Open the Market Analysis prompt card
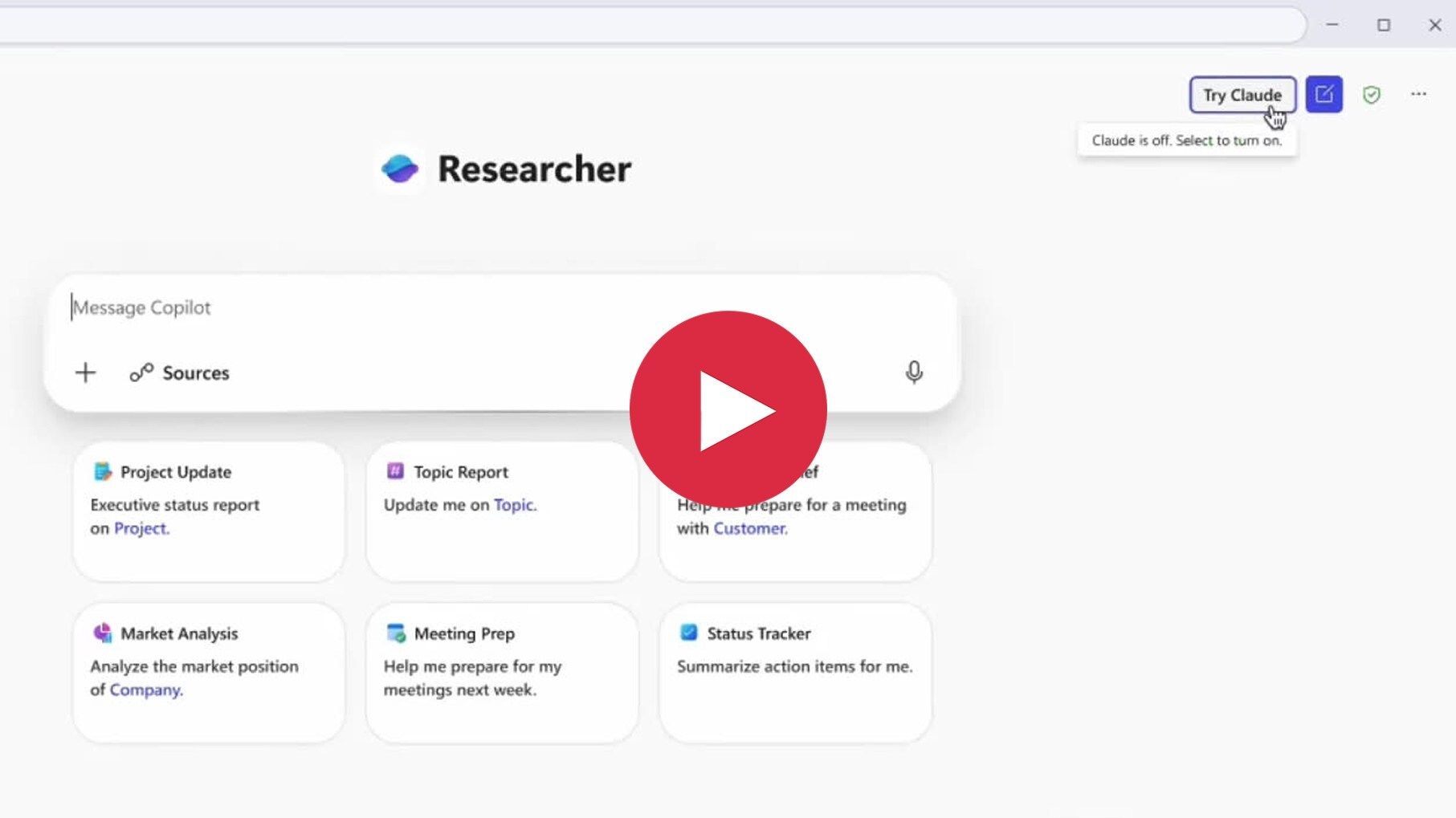Image resolution: width=1456 pixels, height=818 pixels. pyautogui.click(x=209, y=673)
